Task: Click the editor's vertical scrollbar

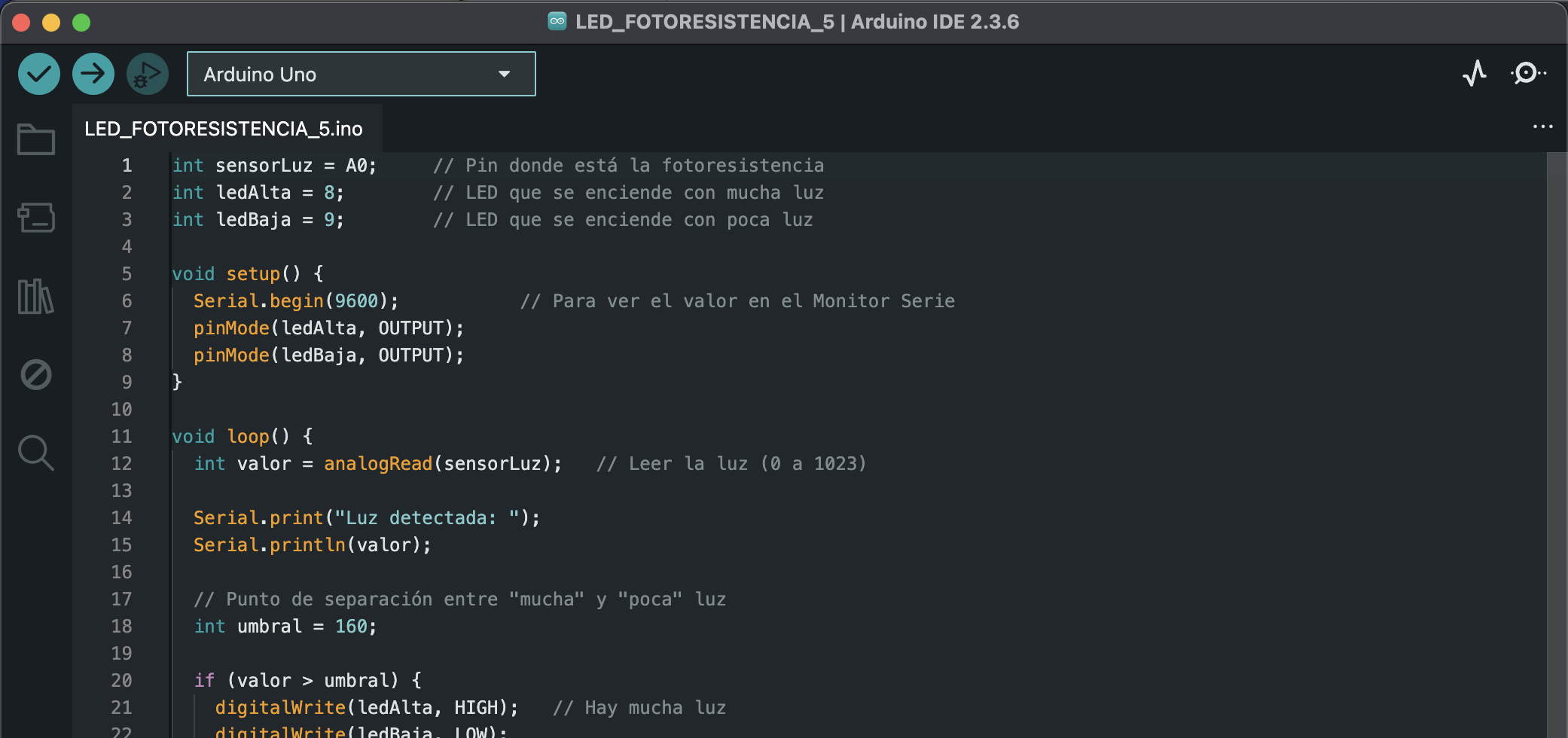Action: click(1556, 444)
